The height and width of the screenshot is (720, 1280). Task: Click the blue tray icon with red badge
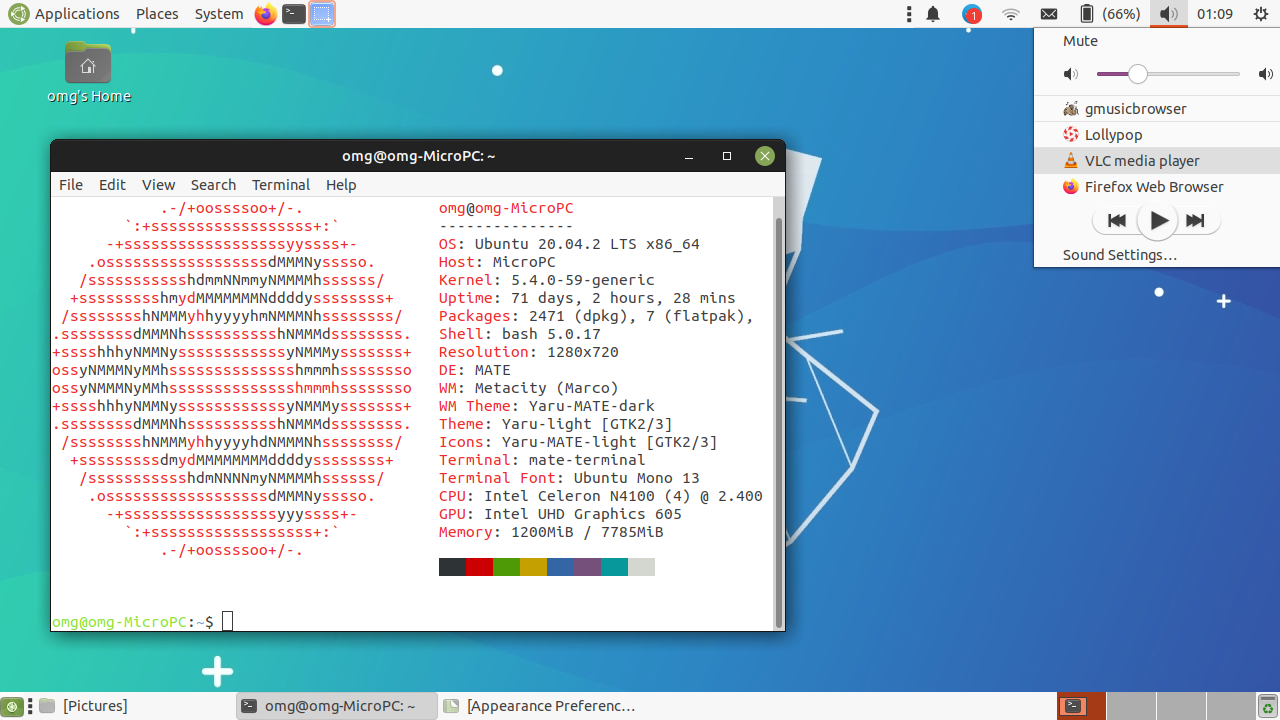(972, 14)
